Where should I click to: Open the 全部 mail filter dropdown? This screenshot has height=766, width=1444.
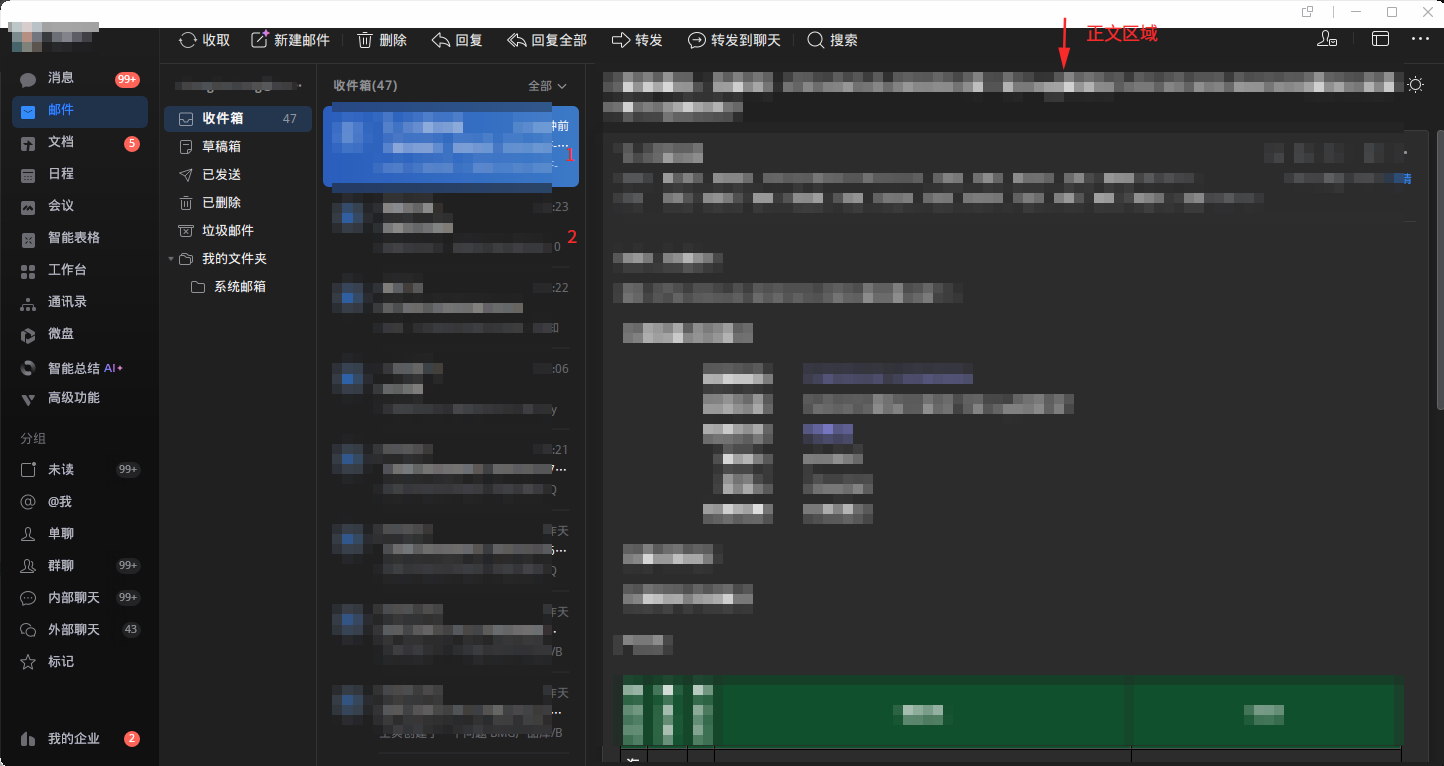click(547, 86)
